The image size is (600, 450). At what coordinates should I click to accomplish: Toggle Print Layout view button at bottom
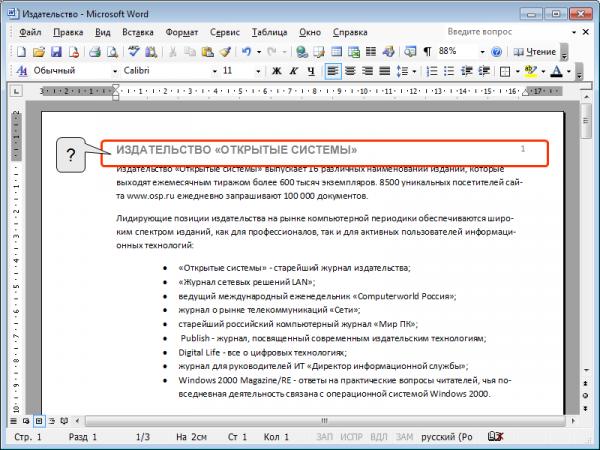pyautogui.click(x=39, y=421)
